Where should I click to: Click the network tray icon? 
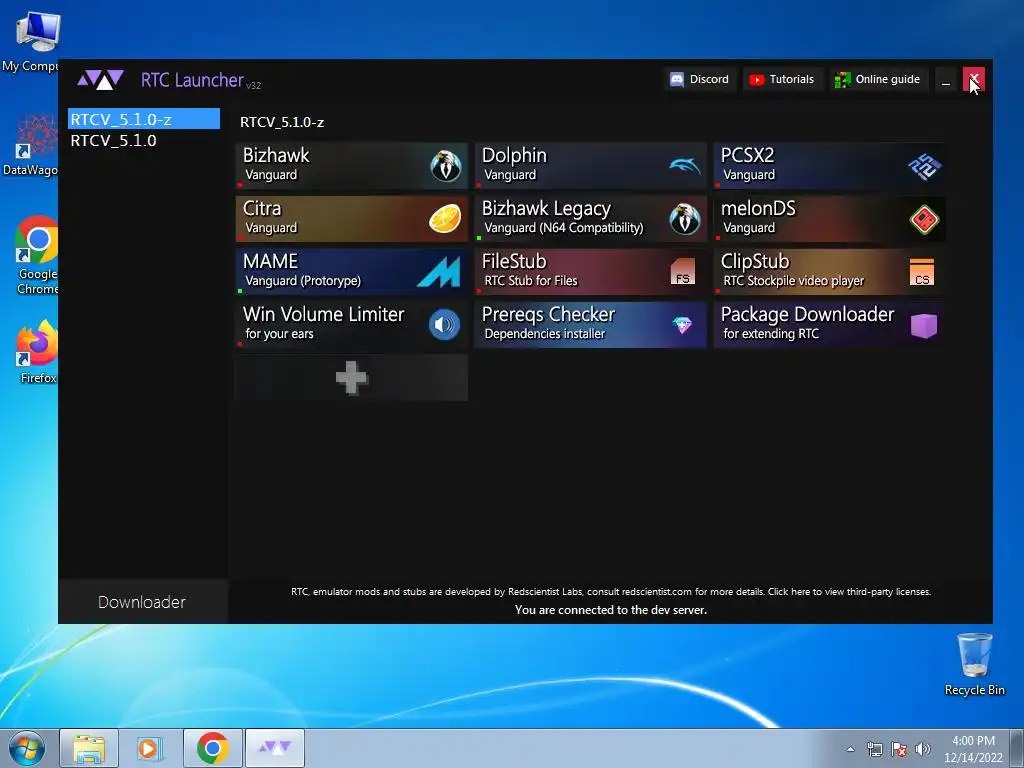point(874,749)
